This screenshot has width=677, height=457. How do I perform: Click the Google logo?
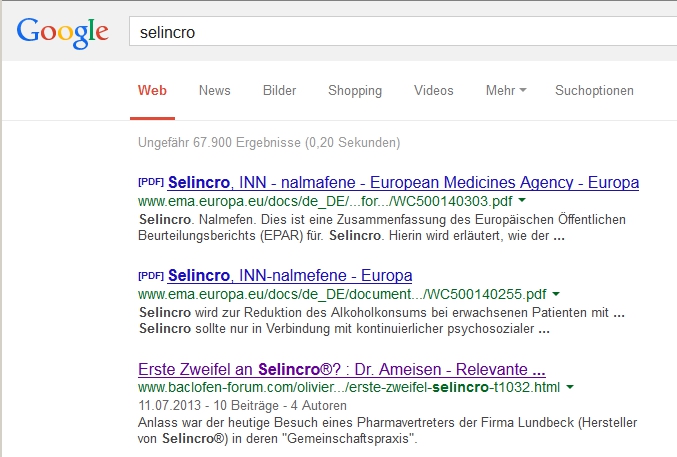point(62,32)
